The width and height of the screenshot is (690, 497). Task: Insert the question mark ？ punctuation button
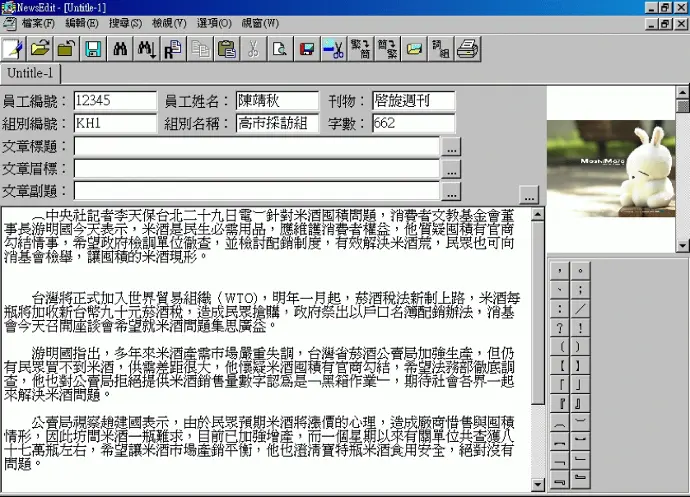(560, 327)
